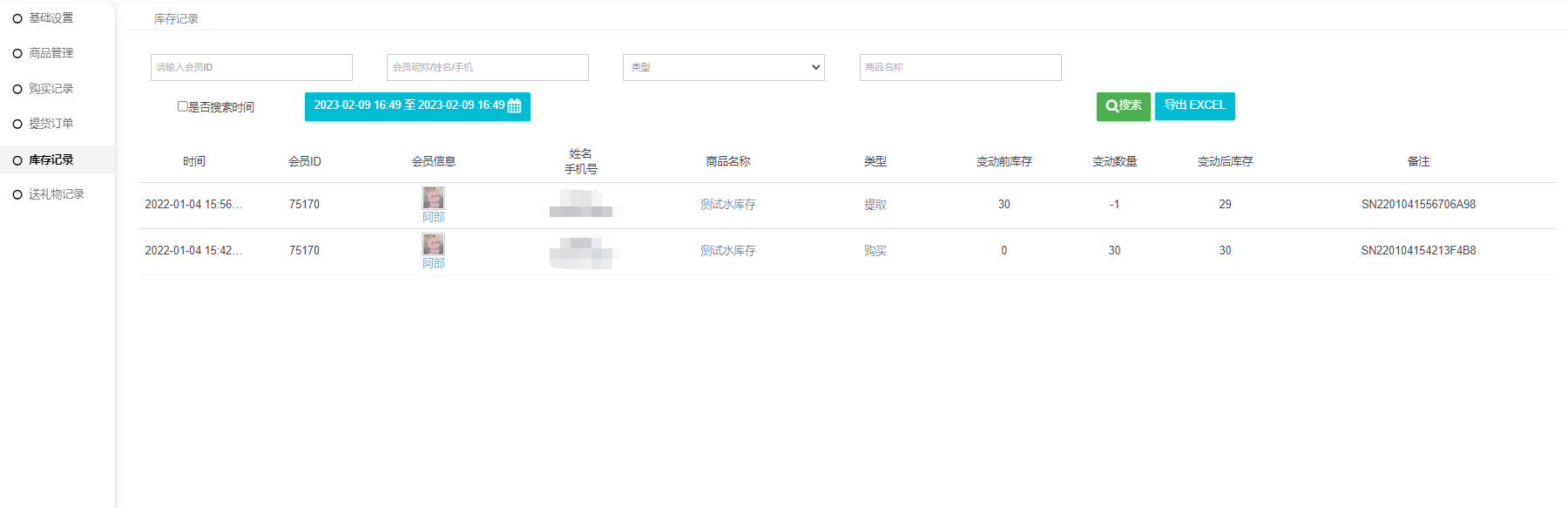The width and height of the screenshot is (1568, 508).
Task: Open 阿部 member link in 提取 row
Action: pyautogui.click(x=434, y=217)
